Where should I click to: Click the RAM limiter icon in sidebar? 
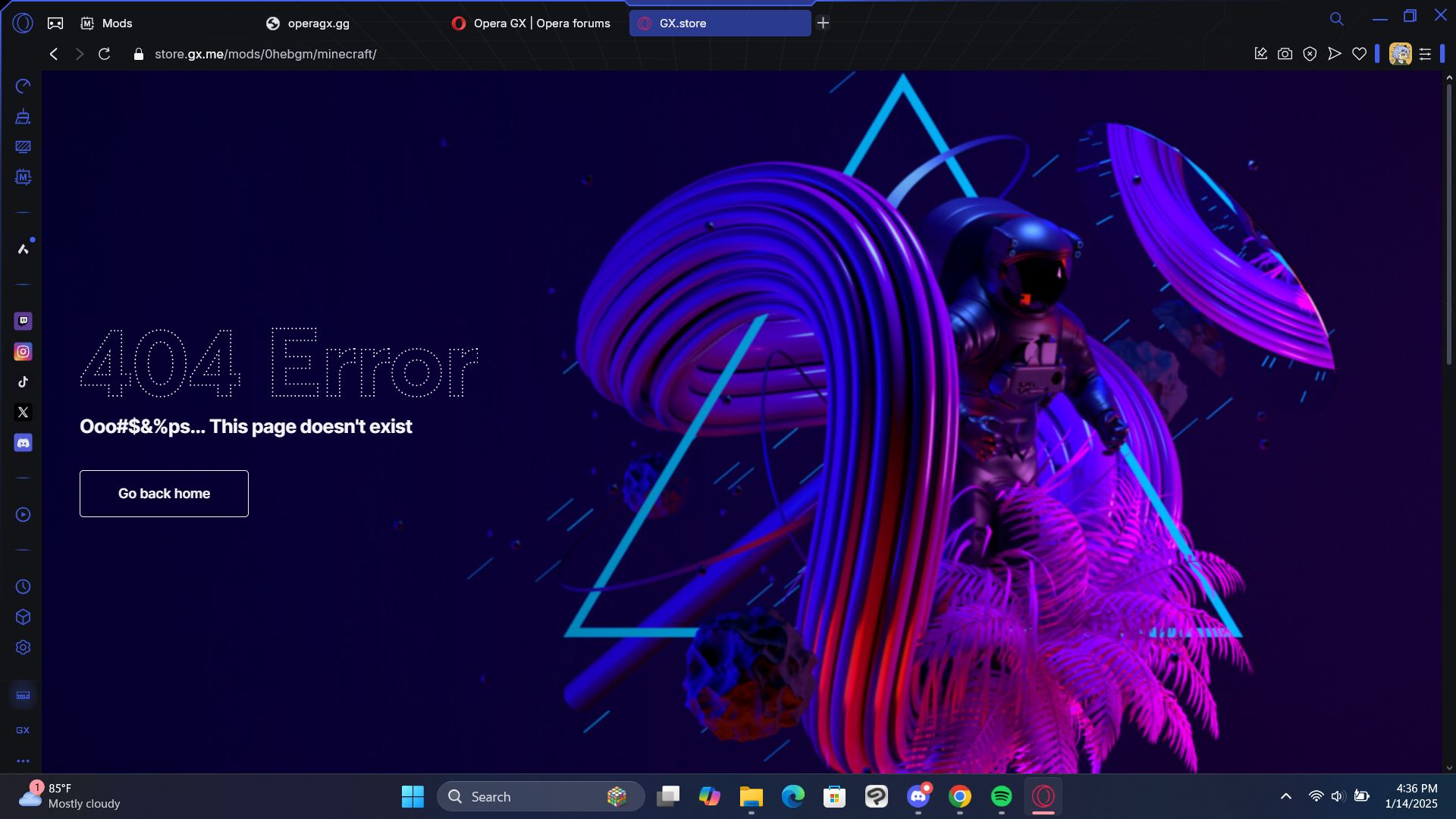24,695
